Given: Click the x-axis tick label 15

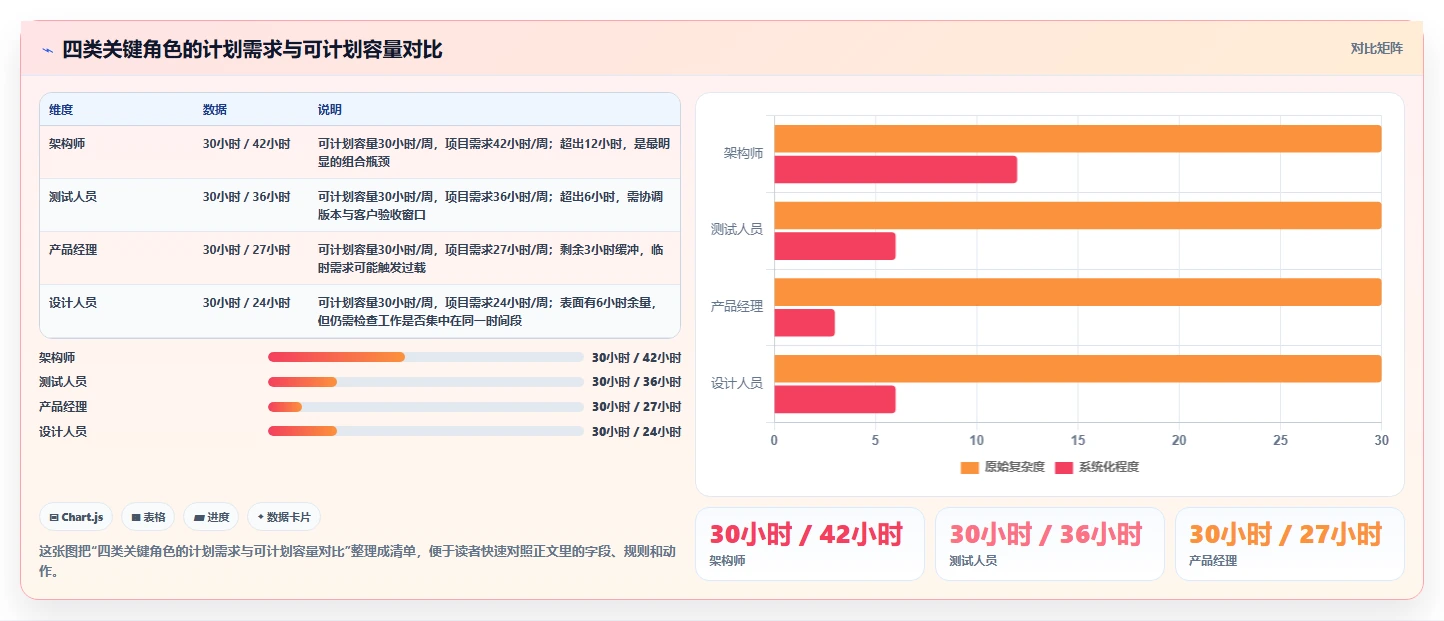Looking at the screenshot, I should (1077, 440).
